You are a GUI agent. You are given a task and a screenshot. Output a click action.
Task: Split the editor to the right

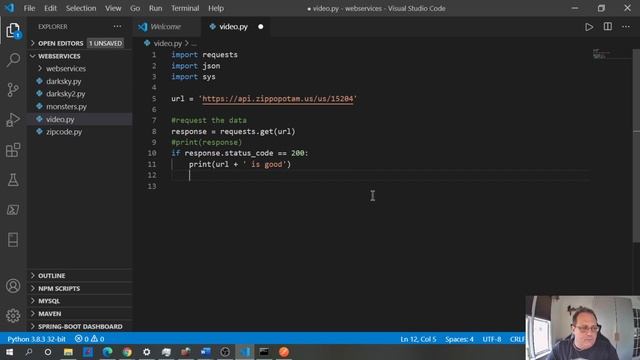[x=608, y=27]
